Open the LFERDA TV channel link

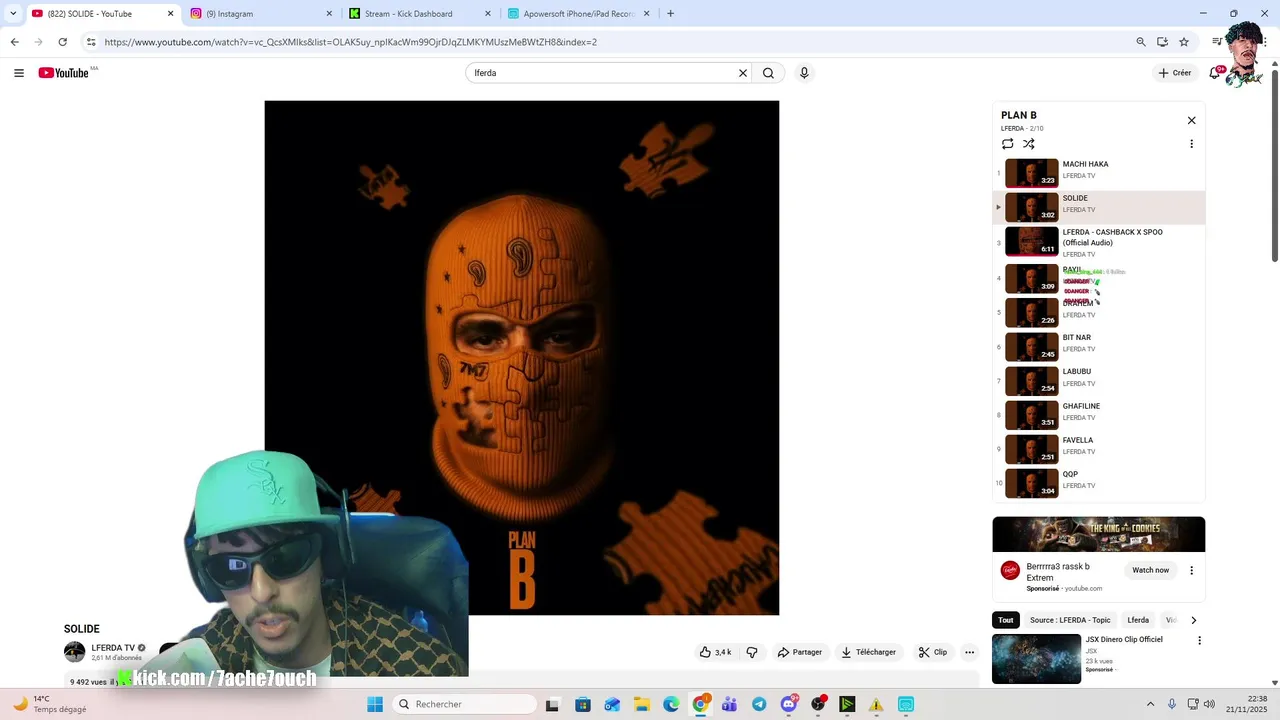coord(113,648)
